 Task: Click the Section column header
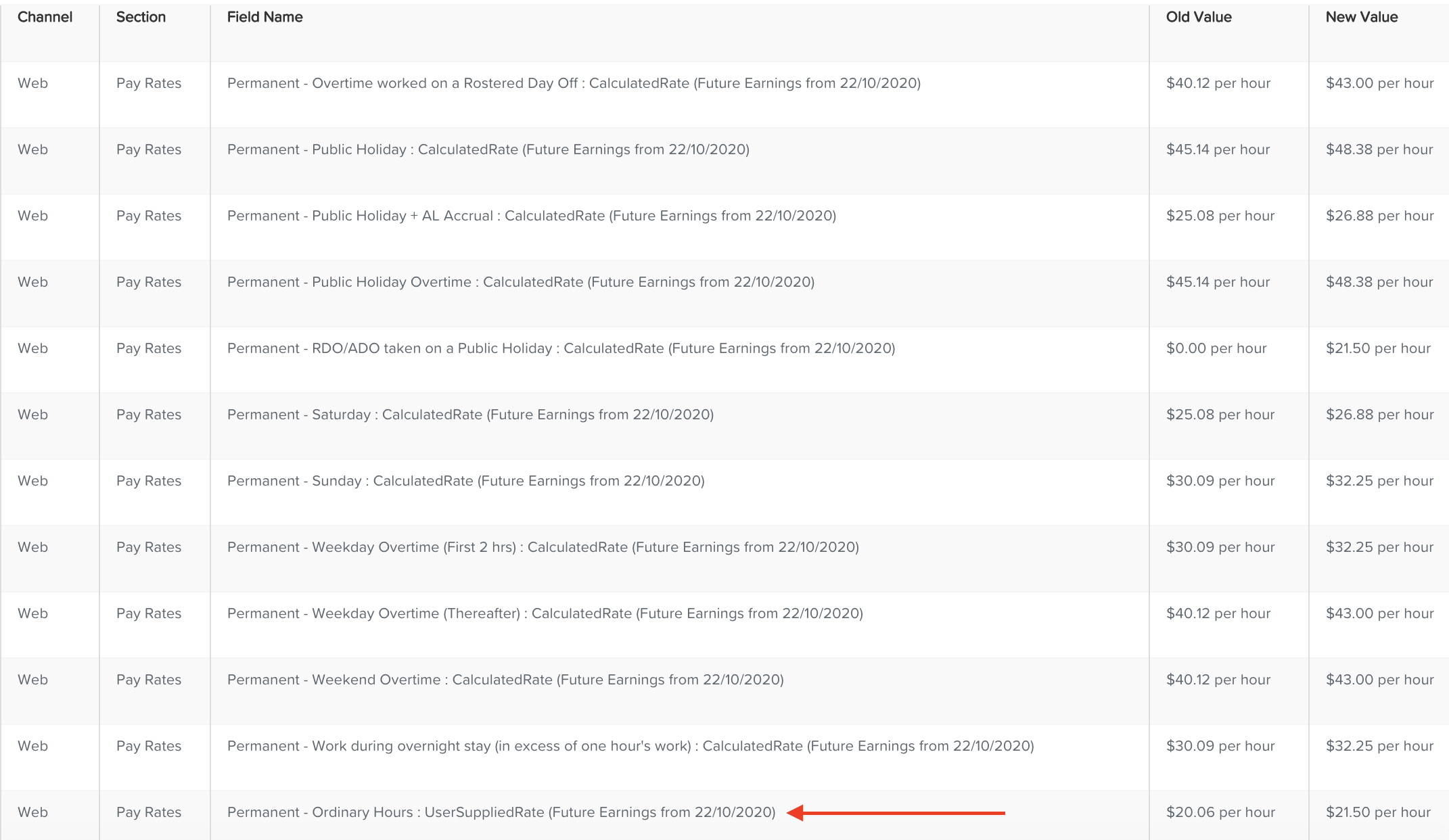click(x=140, y=17)
